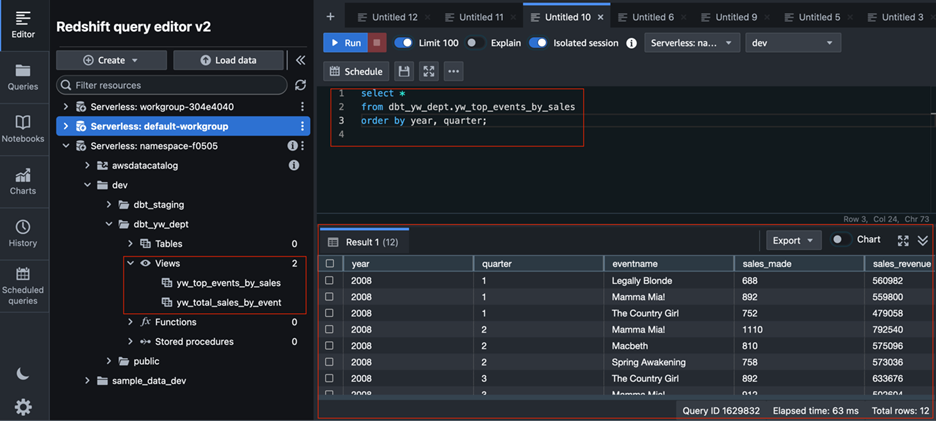Show Isolated session info icon
The height and width of the screenshot is (421, 936).
coord(631,43)
